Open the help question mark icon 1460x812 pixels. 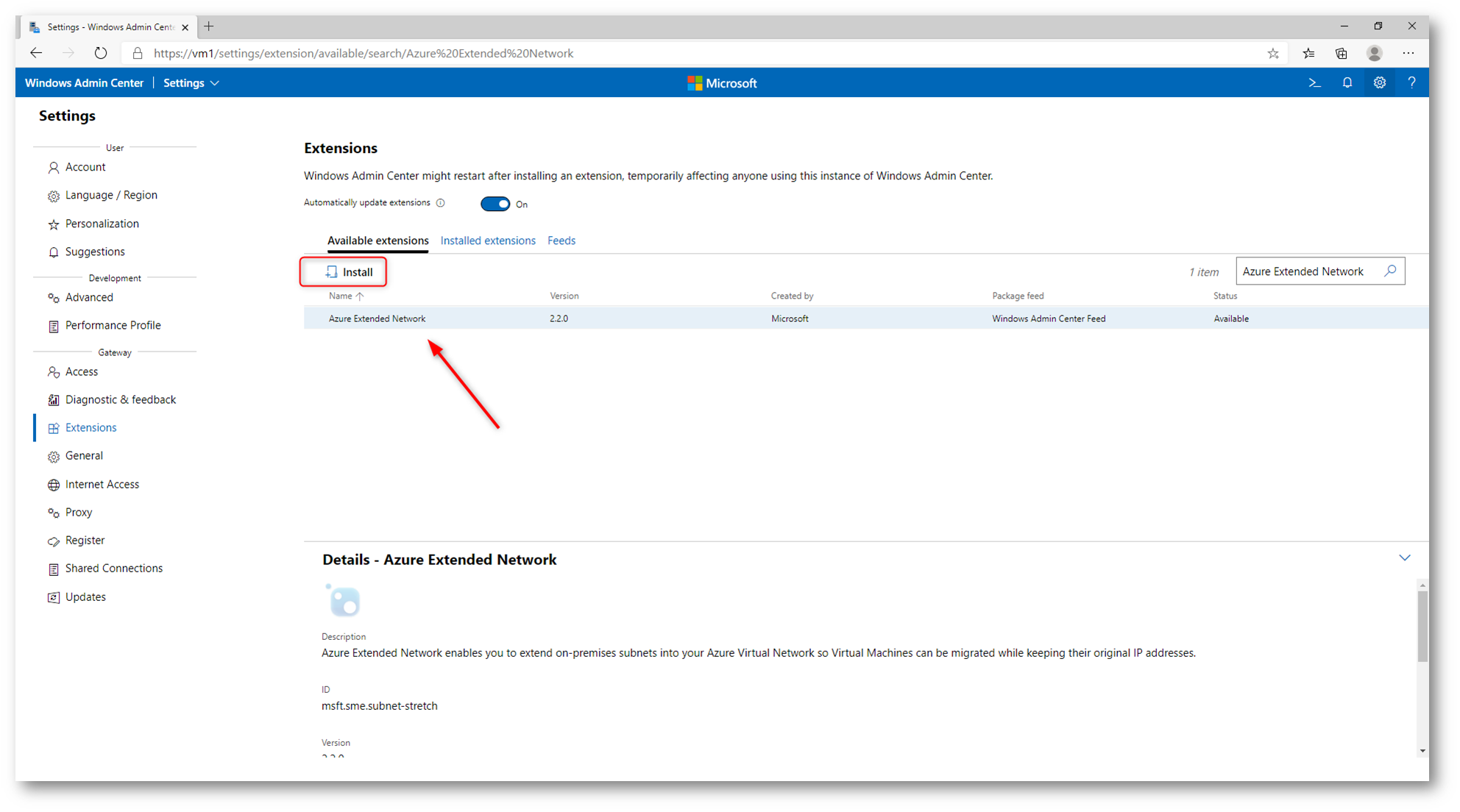[x=1411, y=83]
